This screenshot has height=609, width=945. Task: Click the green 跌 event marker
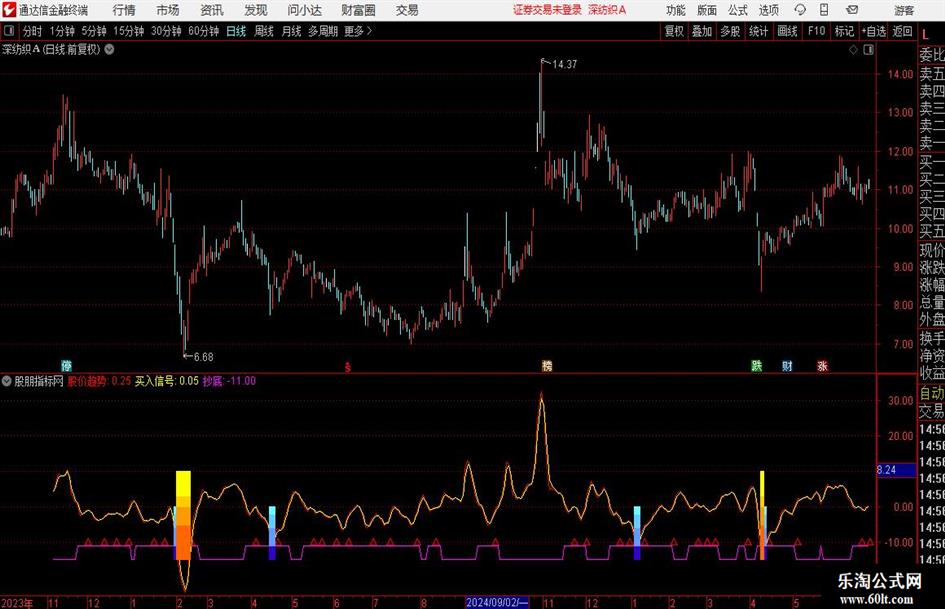[x=757, y=365]
